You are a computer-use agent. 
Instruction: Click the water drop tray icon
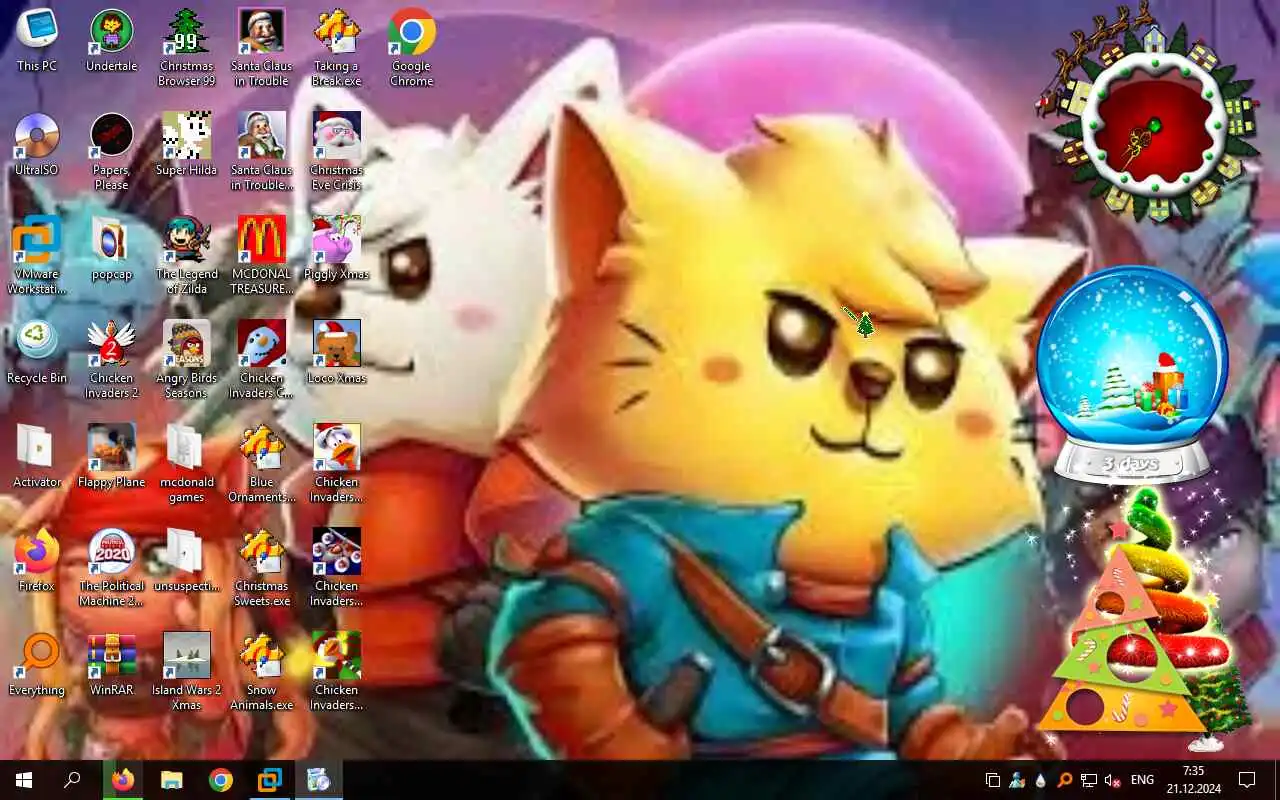[1041, 780]
